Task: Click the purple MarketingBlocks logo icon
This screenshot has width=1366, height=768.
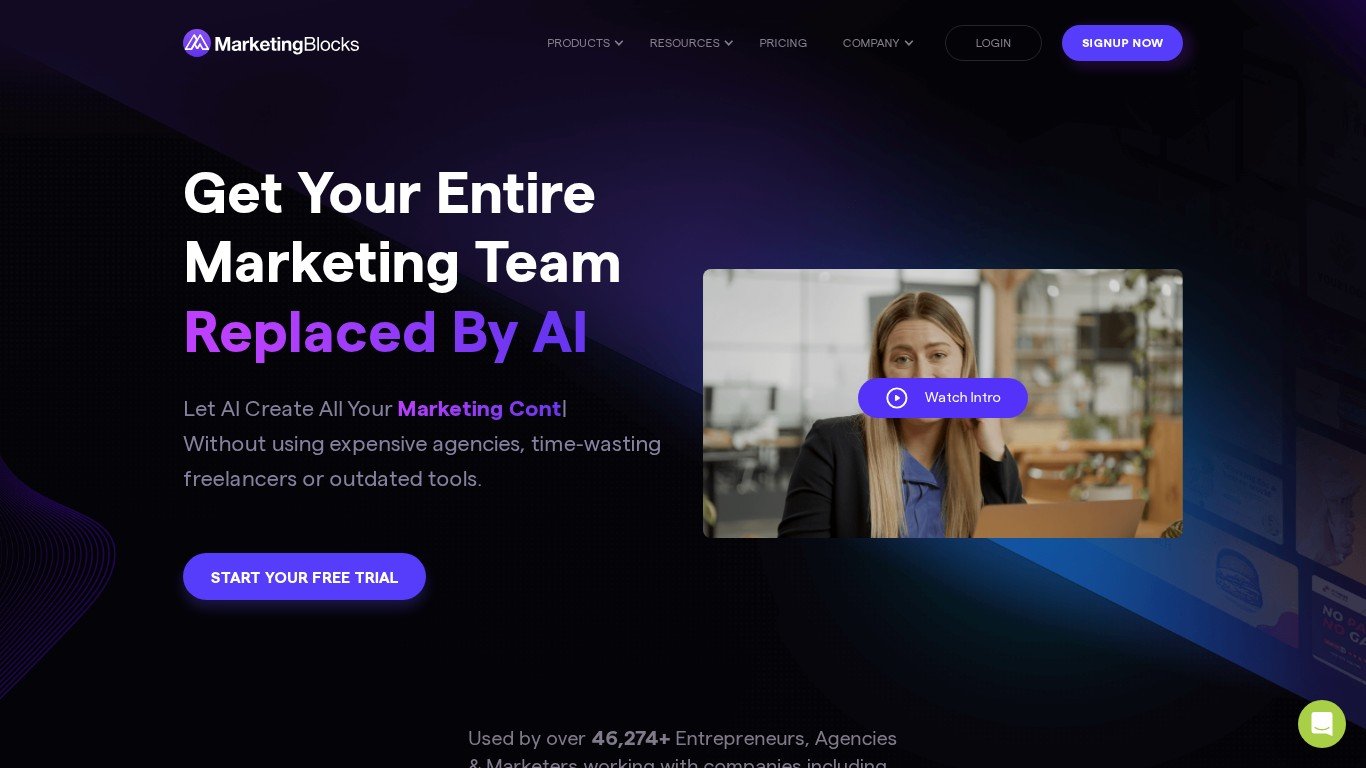Action: (x=197, y=43)
